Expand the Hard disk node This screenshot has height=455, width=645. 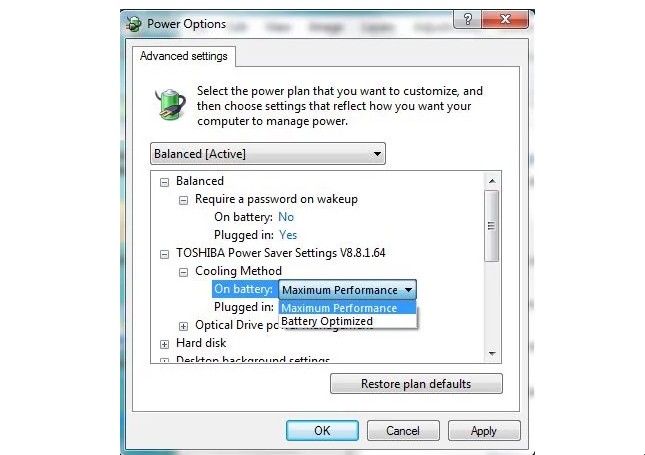coord(164,344)
